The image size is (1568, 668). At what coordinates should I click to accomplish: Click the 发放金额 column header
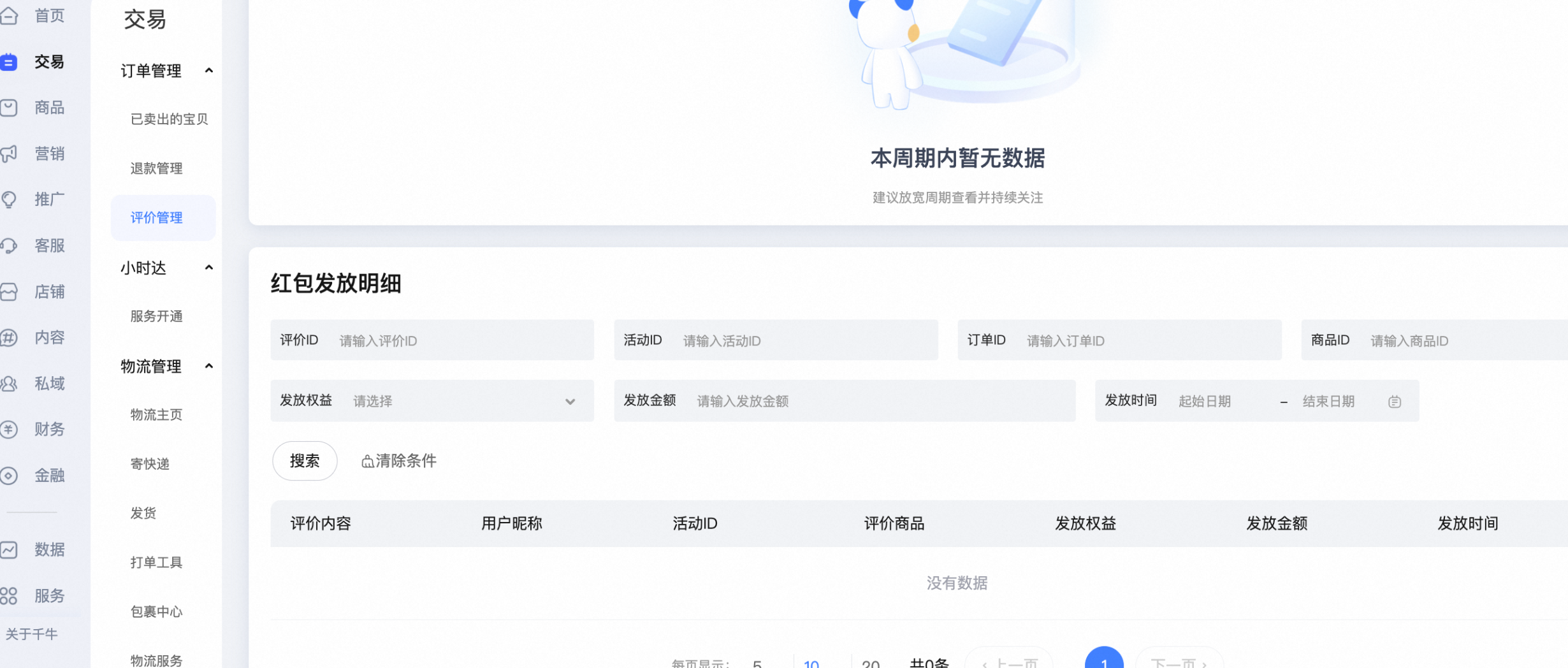click(1277, 524)
